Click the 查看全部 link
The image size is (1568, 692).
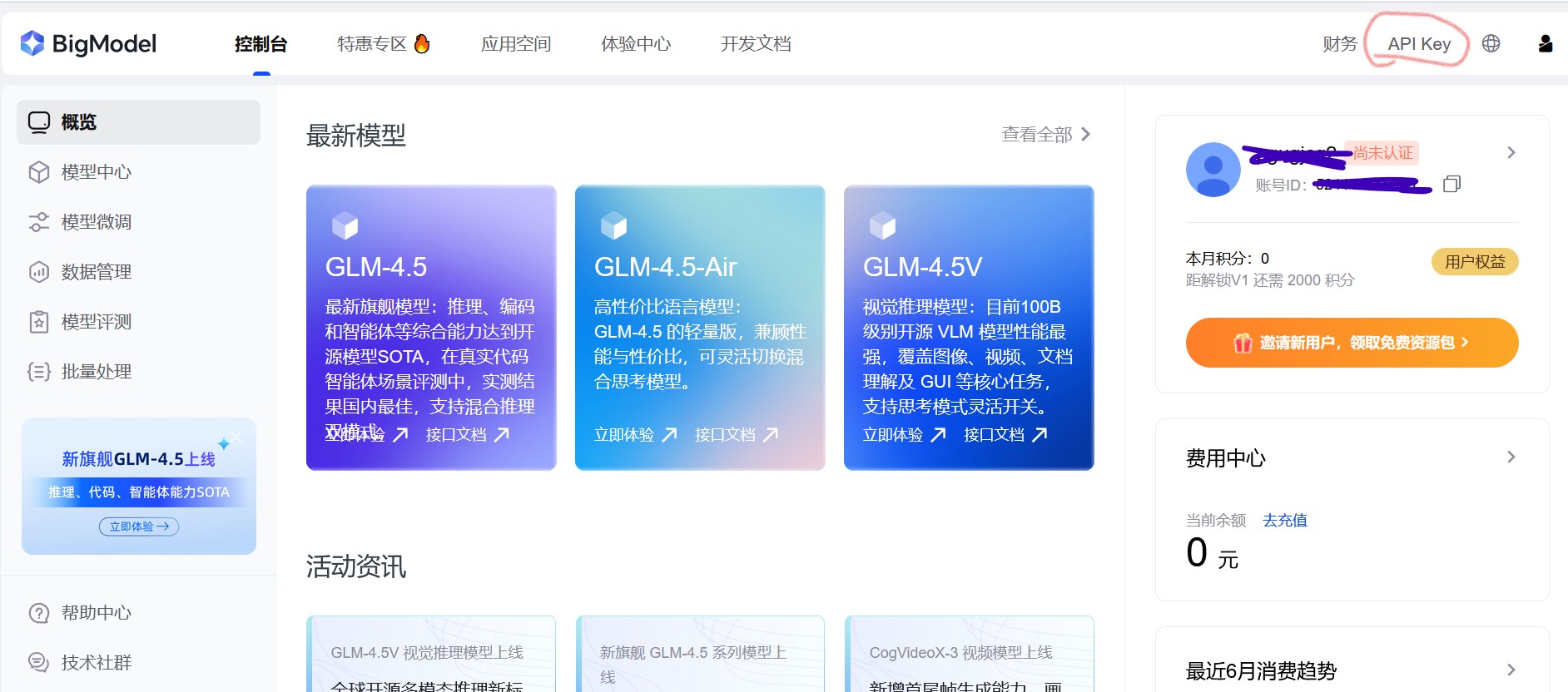pyautogui.click(x=1036, y=135)
